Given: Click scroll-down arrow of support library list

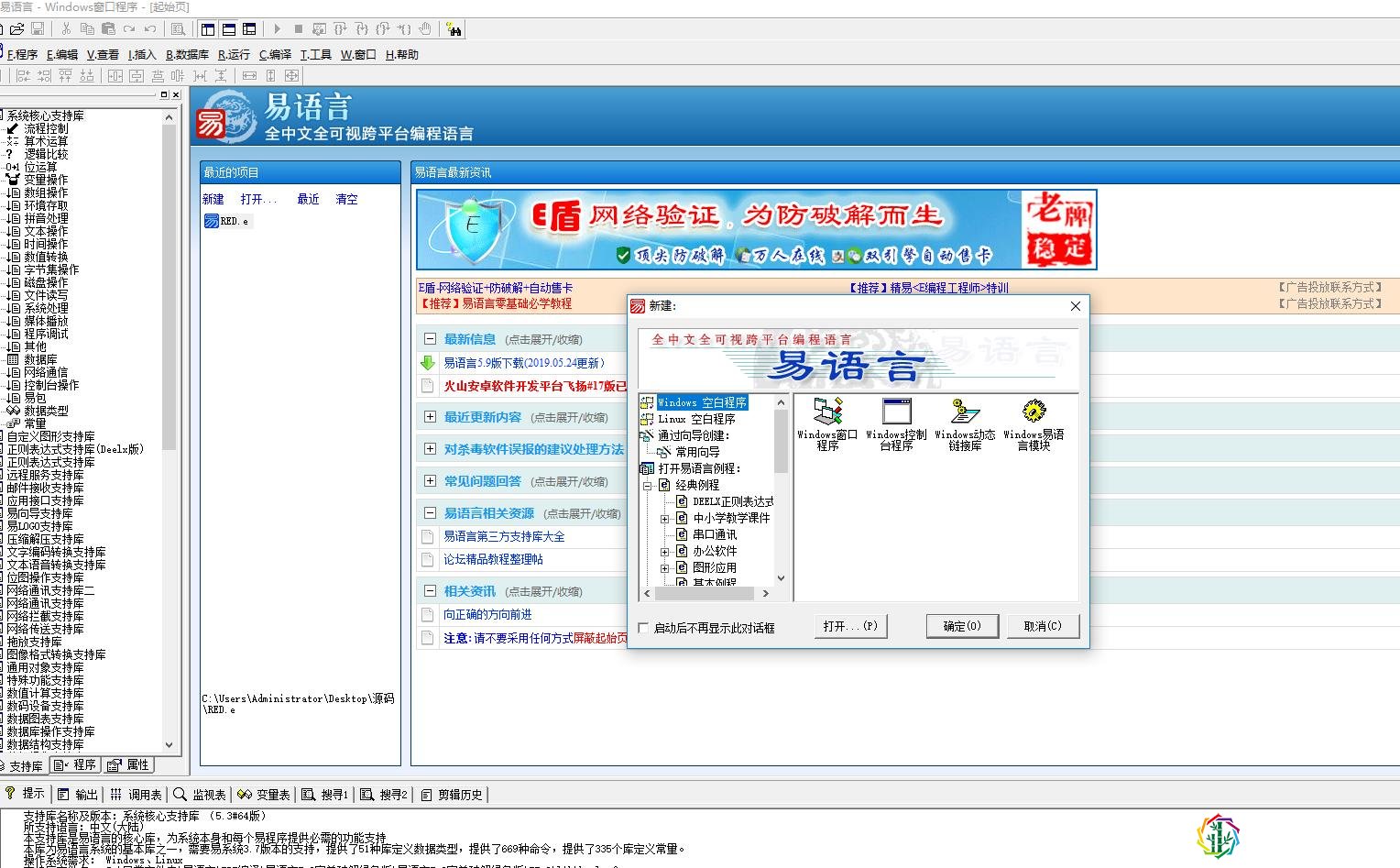Looking at the screenshot, I should pos(169,745).
